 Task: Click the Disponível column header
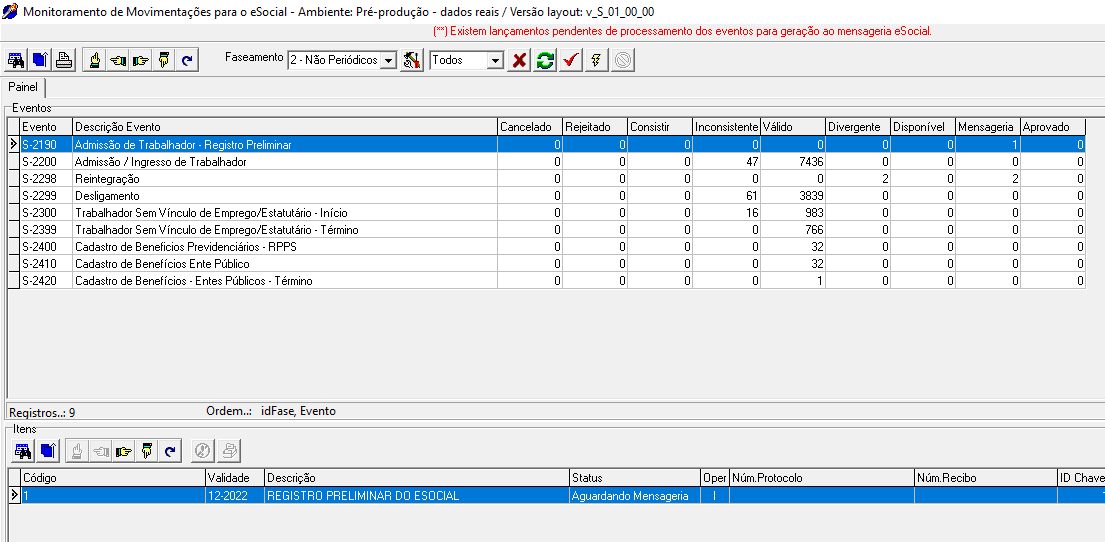923,127
